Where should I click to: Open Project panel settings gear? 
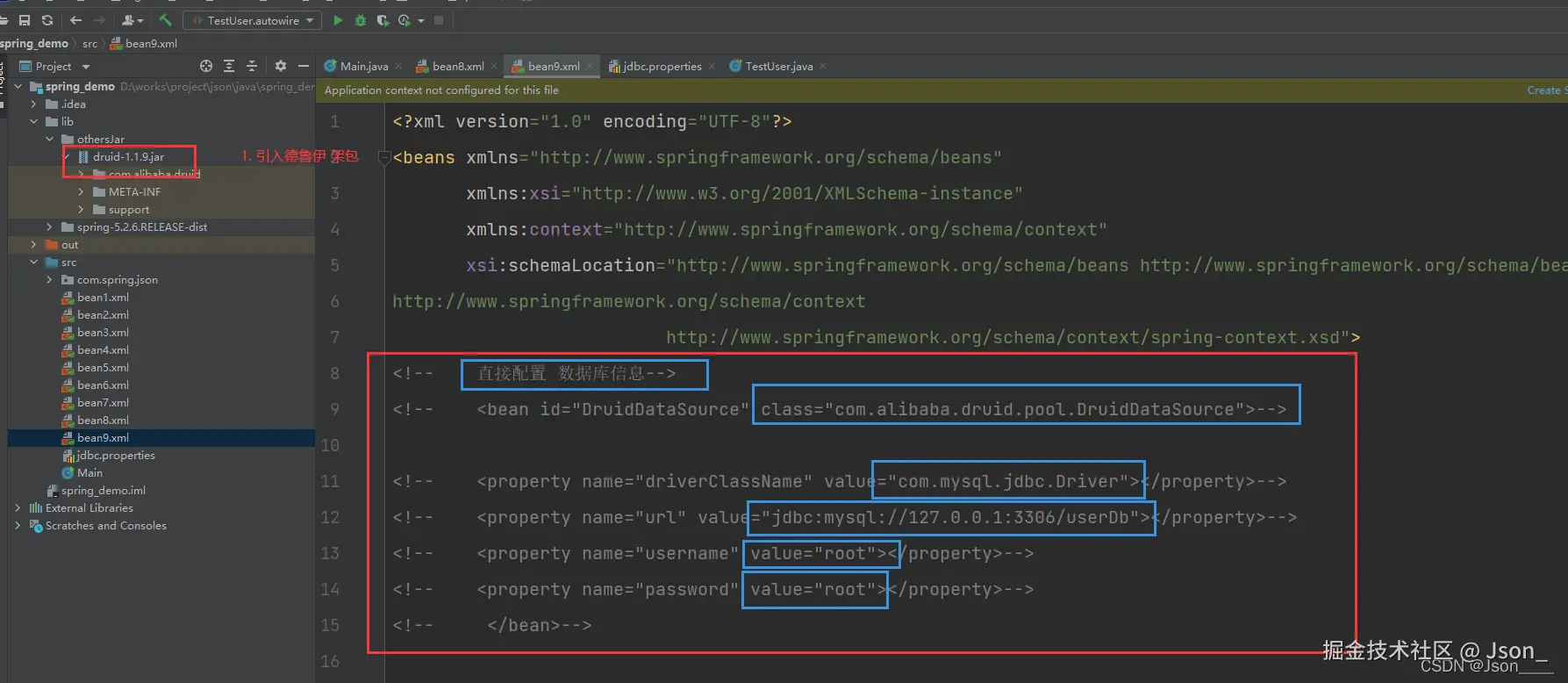(281, 66)
